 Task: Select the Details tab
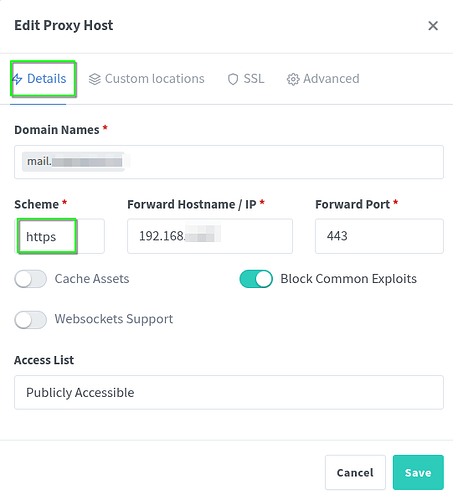pos(39,79)
